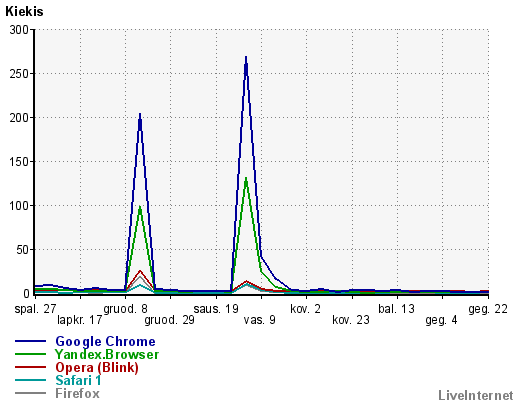Click the green Yandex peak near 130
Image resolution: width=520 pixels, height=405 pixels.
click(x=246, y=178)
